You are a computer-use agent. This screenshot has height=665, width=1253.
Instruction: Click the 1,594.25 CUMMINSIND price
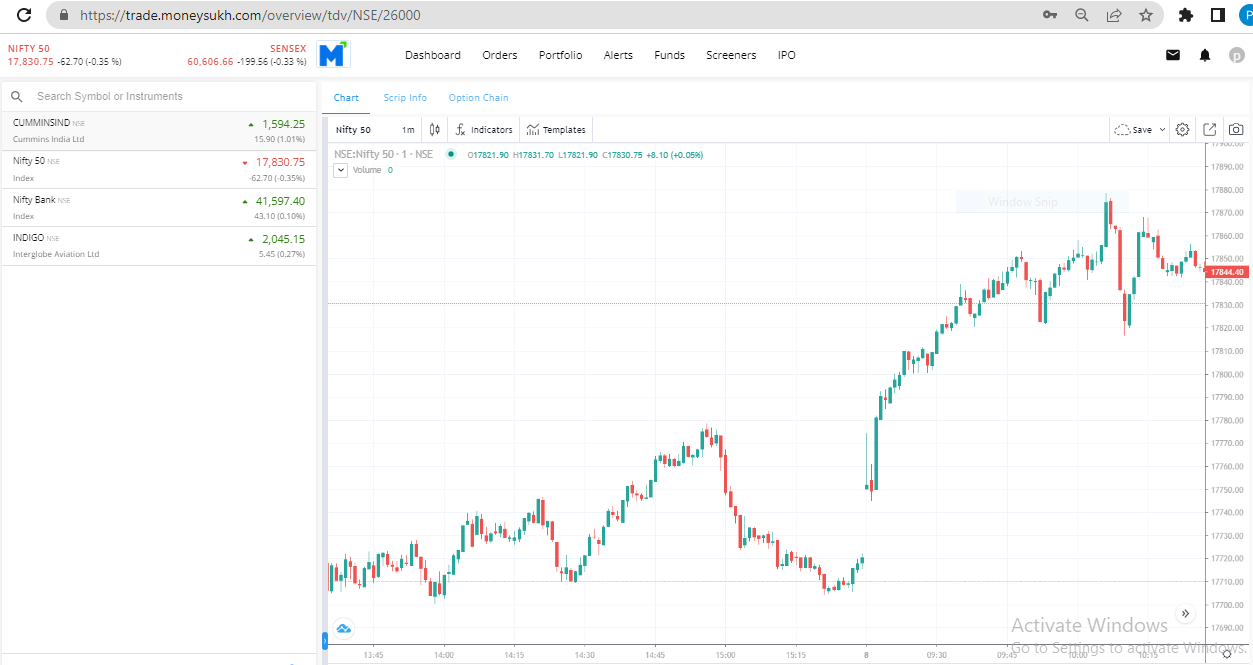[283, 124]
